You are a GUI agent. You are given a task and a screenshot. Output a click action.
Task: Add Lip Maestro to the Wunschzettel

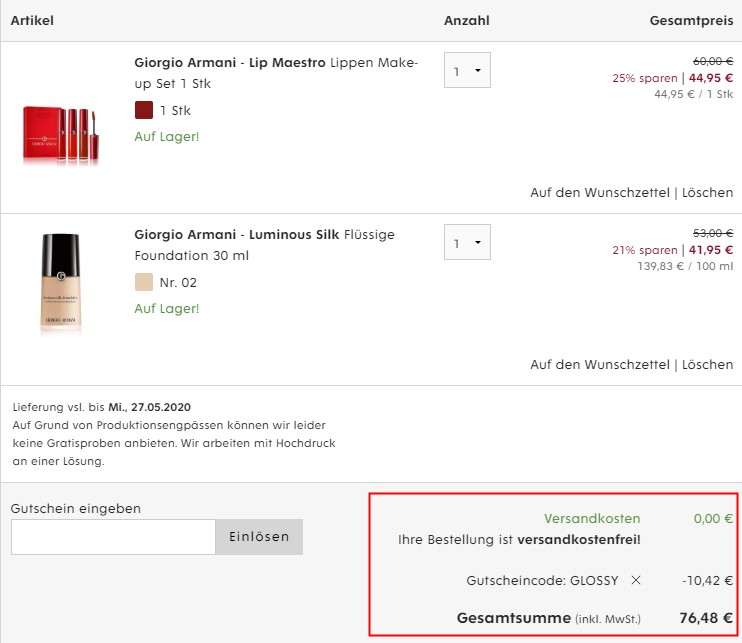[600, 193]
